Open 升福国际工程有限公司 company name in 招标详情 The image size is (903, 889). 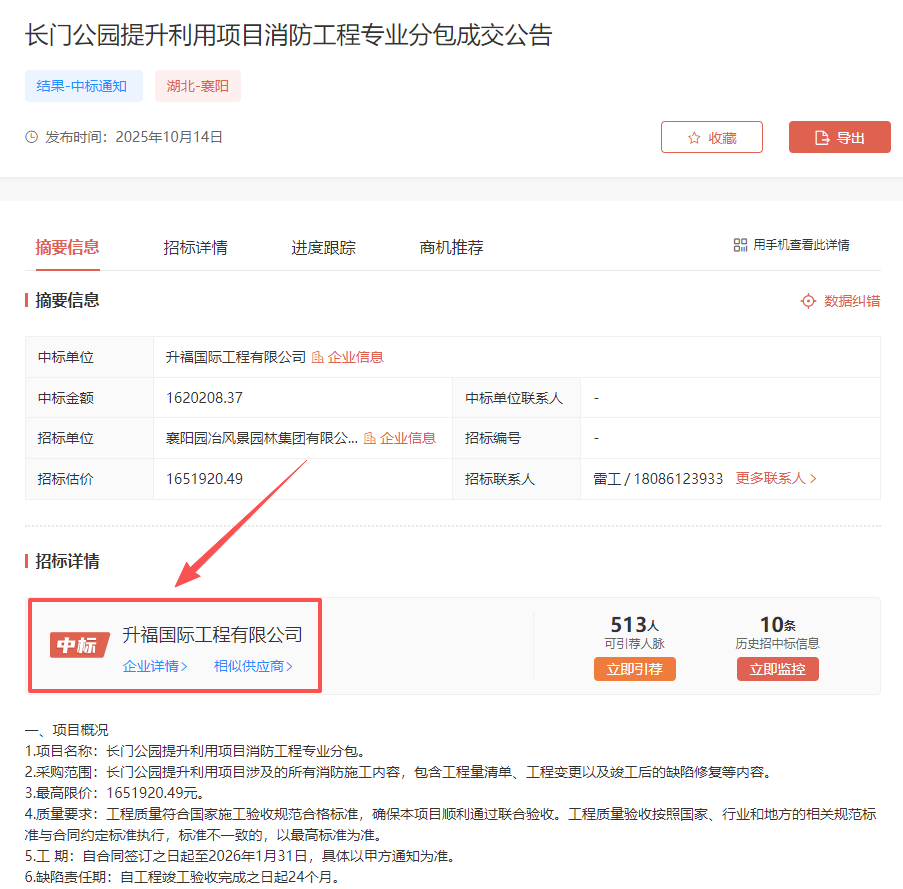click(212, 635)
